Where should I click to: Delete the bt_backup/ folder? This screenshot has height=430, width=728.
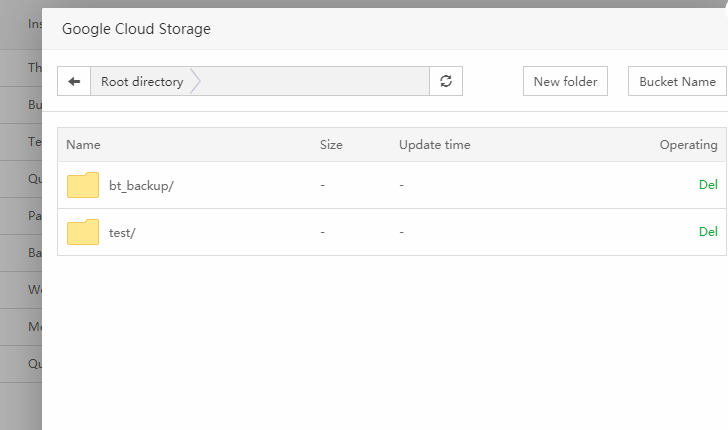click(x=708, y=185)
